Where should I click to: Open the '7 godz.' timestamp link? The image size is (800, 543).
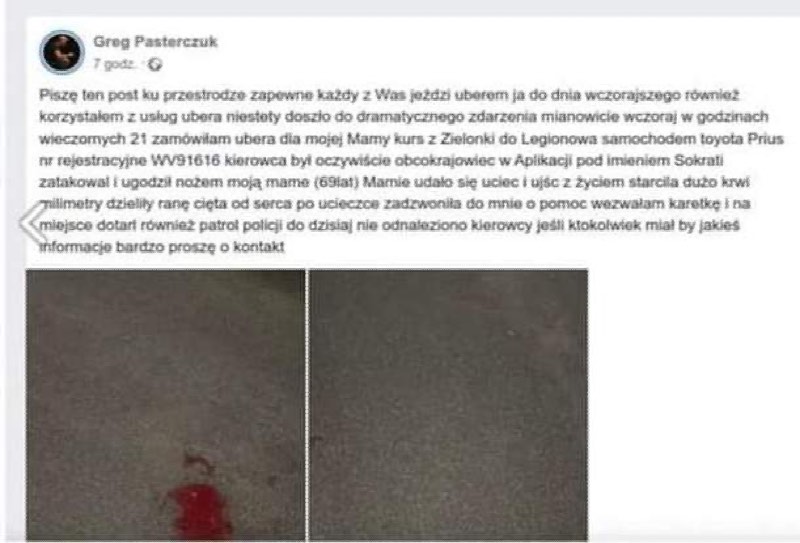click(x=115, y=64)
